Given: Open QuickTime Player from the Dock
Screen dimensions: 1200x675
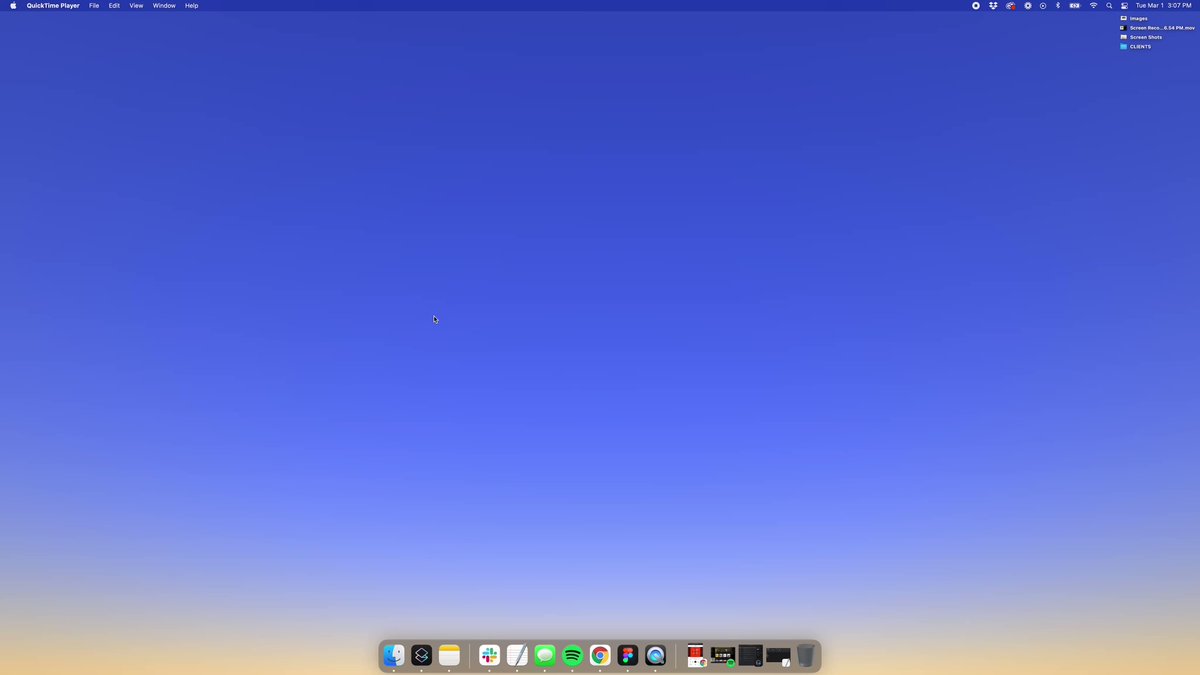Looking at the screenshot, I should click(x=656, y=655).
